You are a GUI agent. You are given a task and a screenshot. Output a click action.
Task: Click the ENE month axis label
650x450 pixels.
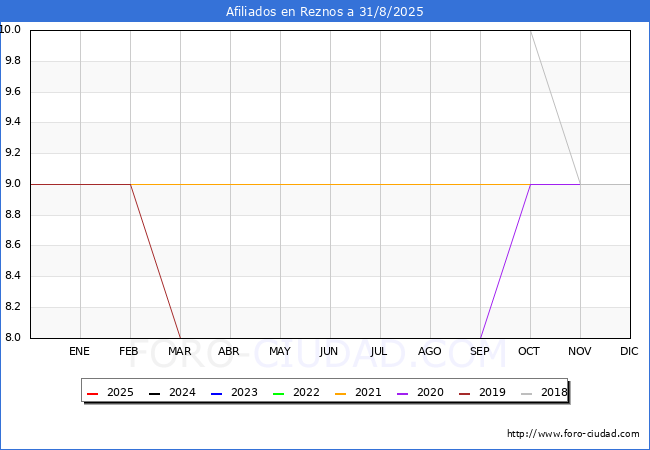pos(80,351)
